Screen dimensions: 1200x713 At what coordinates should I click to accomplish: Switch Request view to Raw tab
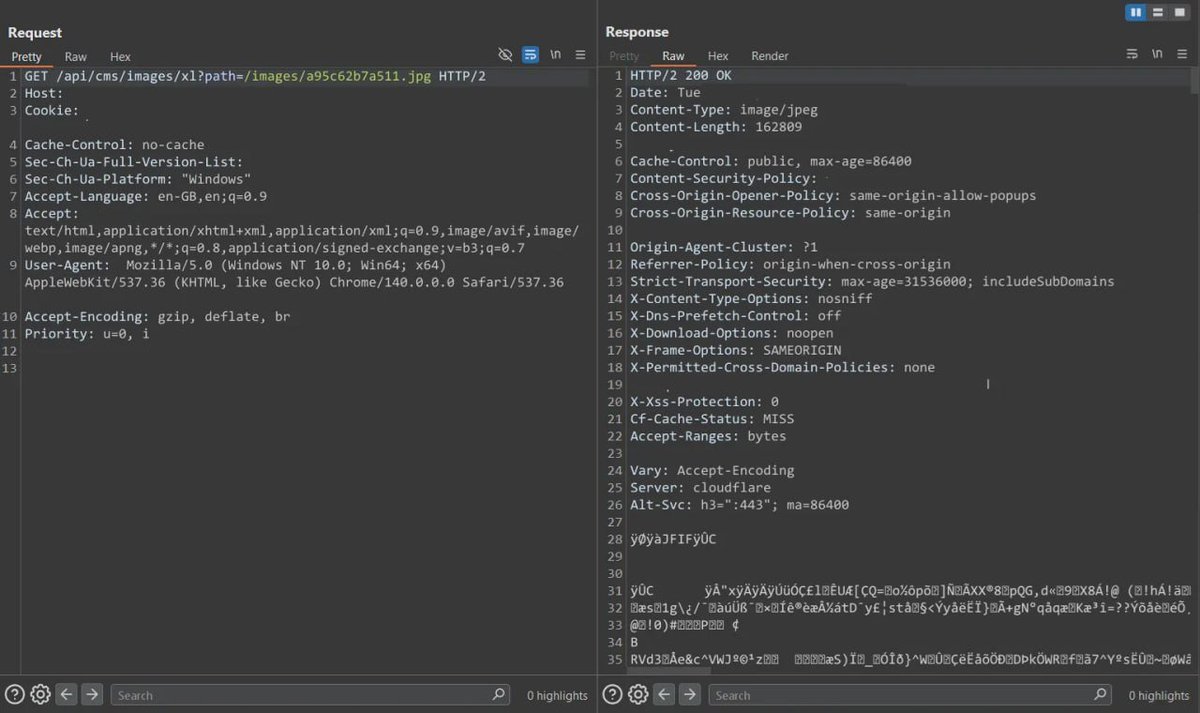click(76, 57)
